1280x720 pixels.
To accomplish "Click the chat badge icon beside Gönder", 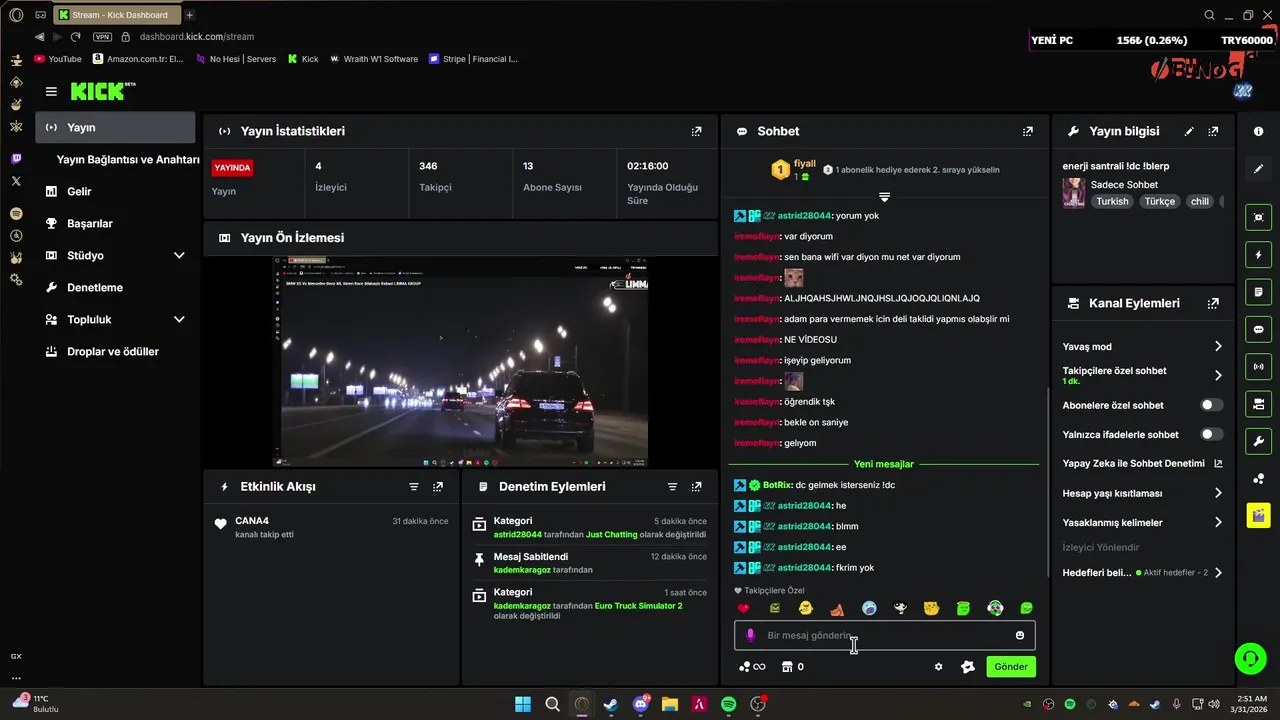I will point(967,667).
